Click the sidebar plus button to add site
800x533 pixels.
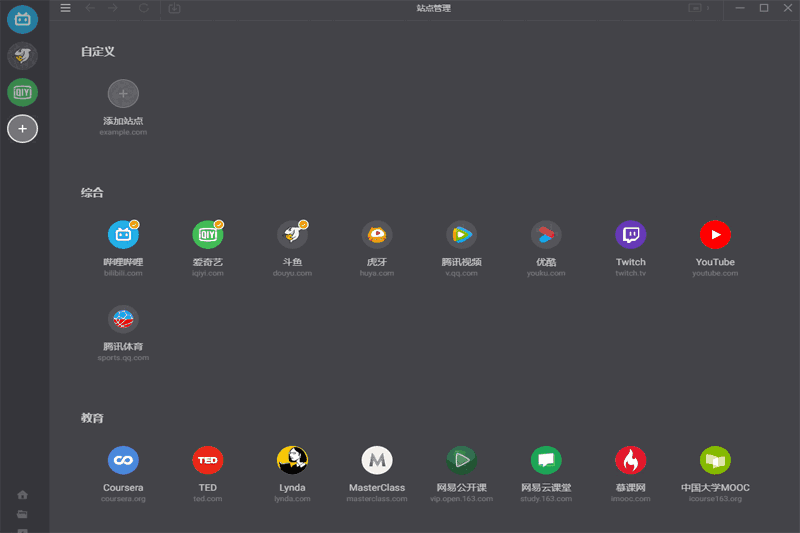click(22, 128)
